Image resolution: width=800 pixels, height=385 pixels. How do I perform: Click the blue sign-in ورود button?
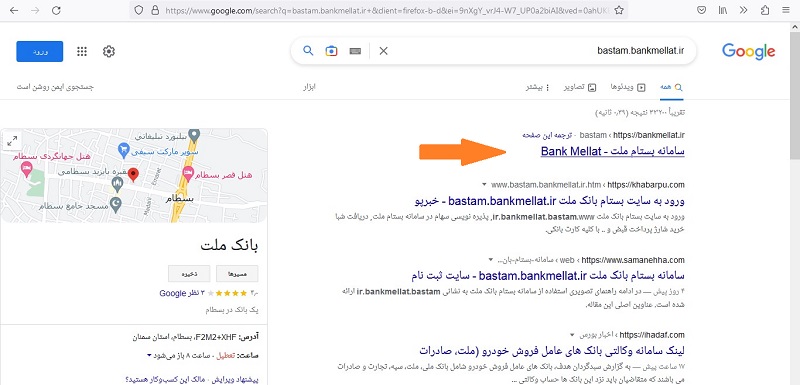[x=40, y=52]
